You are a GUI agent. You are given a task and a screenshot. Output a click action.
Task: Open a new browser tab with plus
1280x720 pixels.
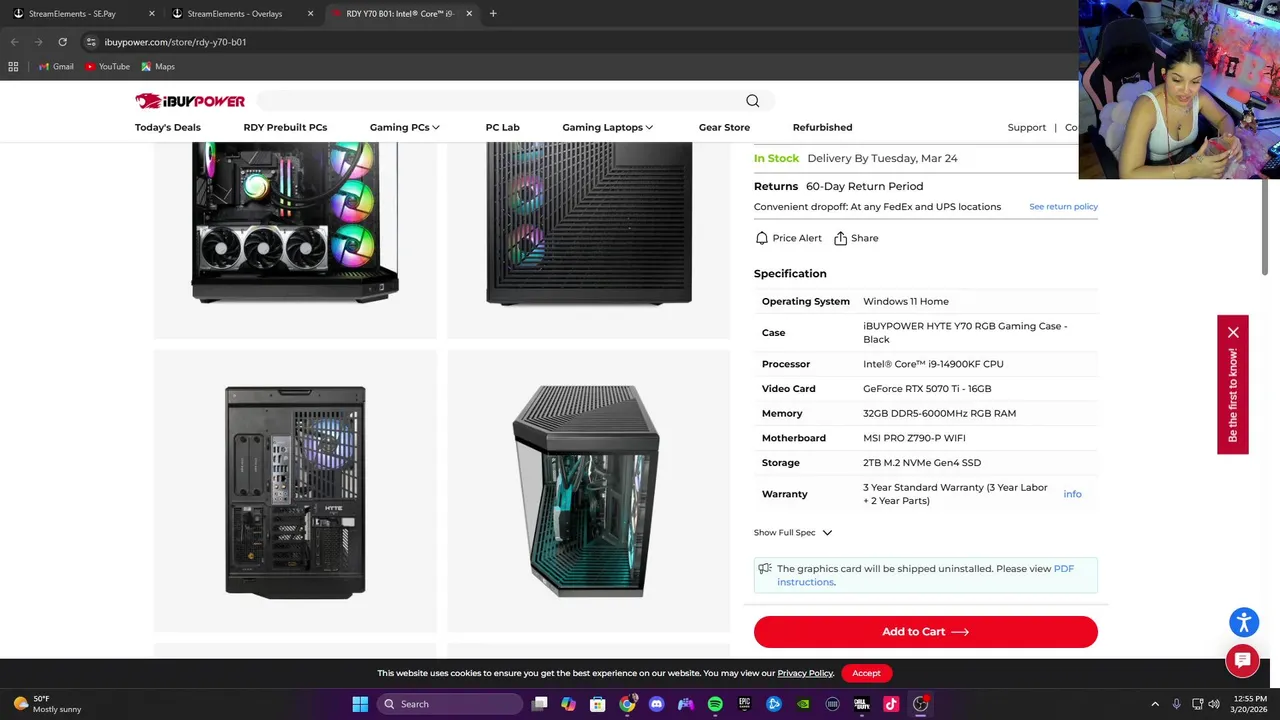coord(493,14)
